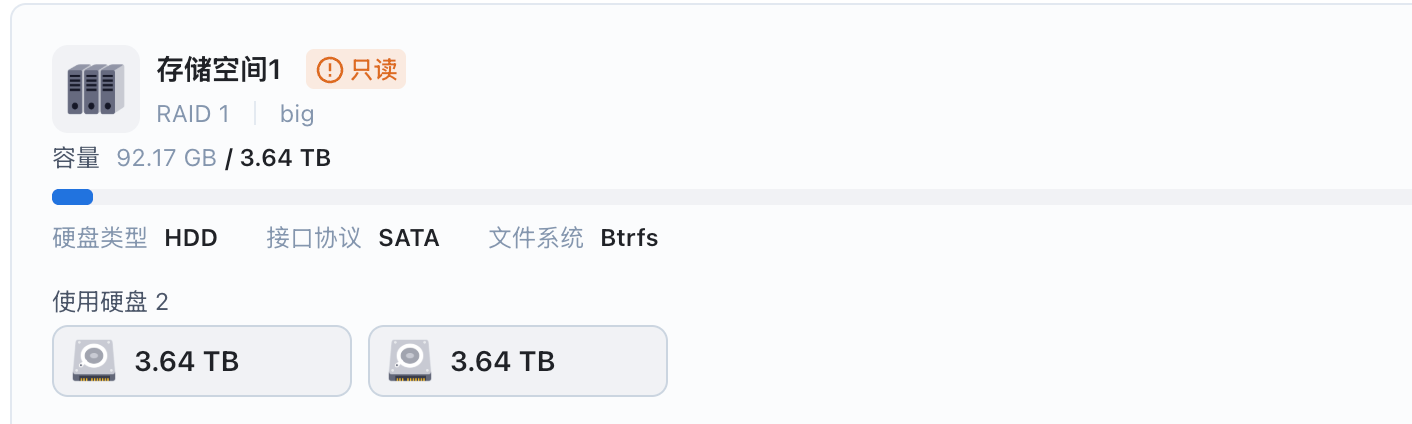This screenshot has width=1412, height=424.
Task: Select the Btrfs file system value
Action: tap(629, 238)
